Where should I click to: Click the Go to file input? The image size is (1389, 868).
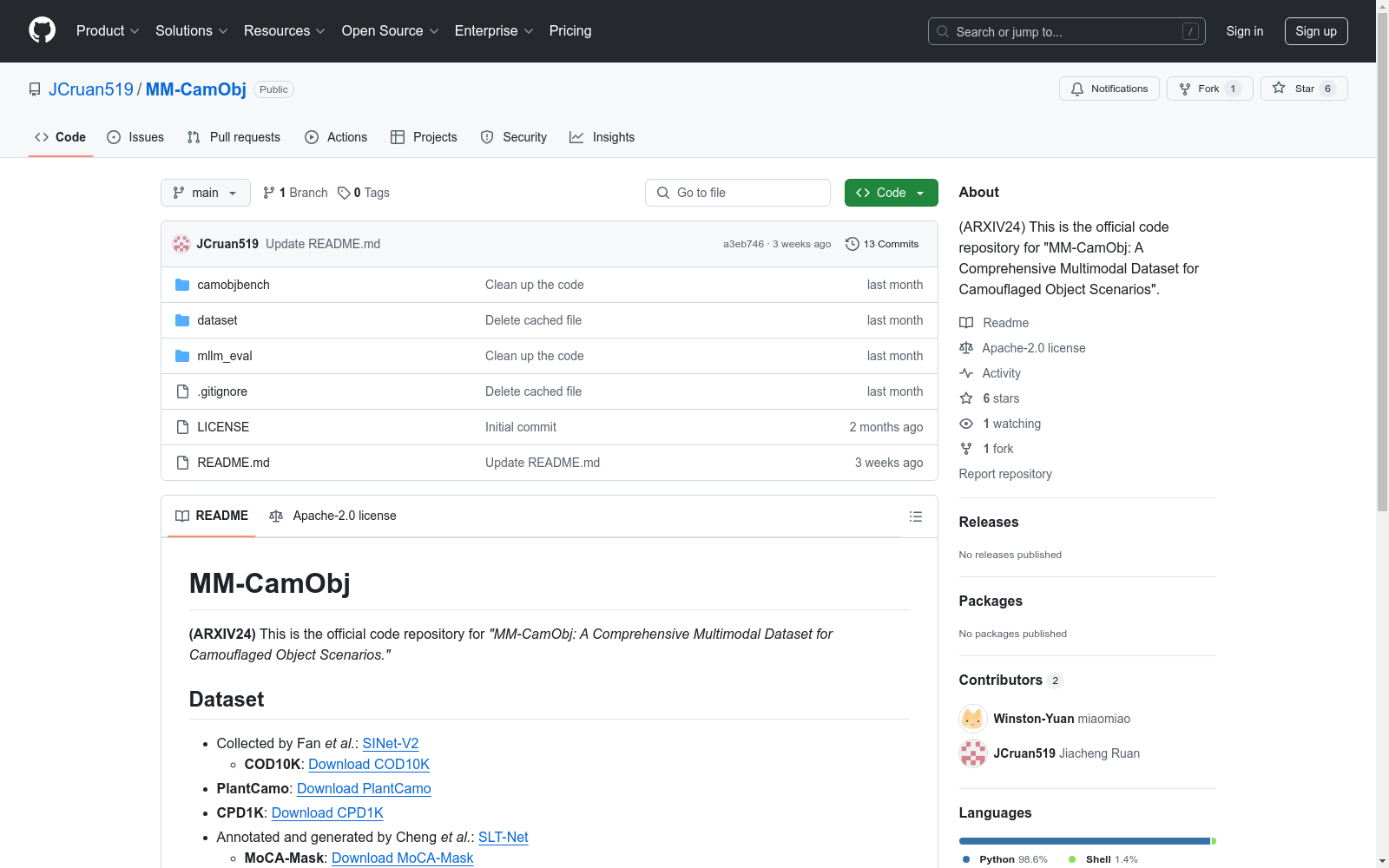click(738, 193)
